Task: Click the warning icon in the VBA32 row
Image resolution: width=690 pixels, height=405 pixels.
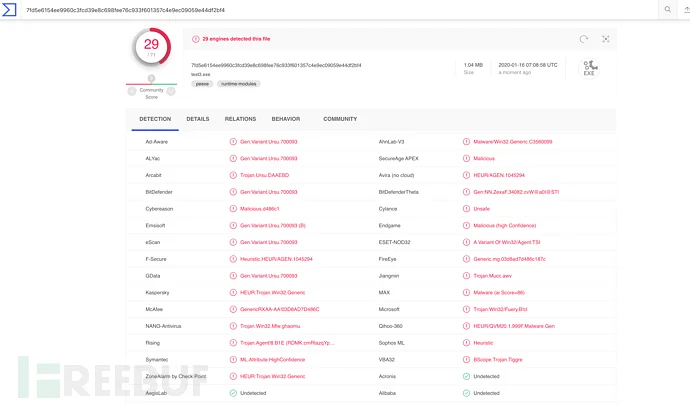Action: [466, 360]
